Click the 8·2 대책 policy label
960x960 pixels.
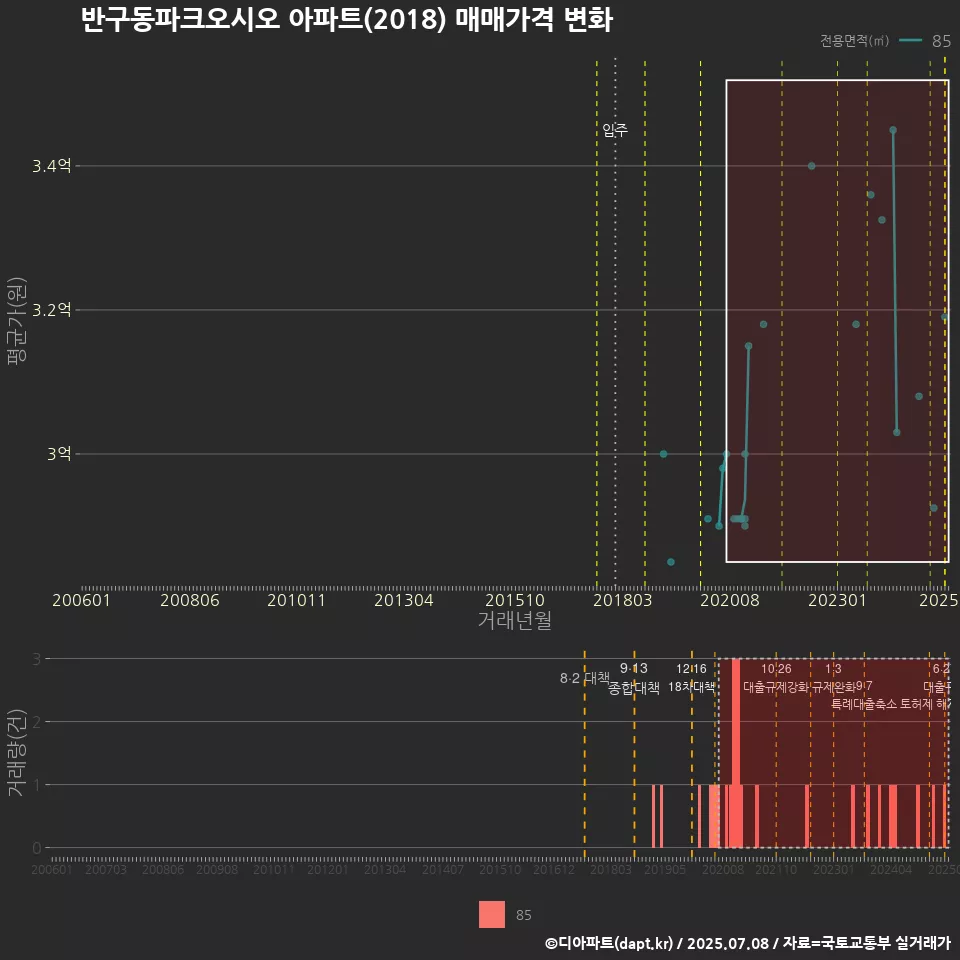pos(585,678)
